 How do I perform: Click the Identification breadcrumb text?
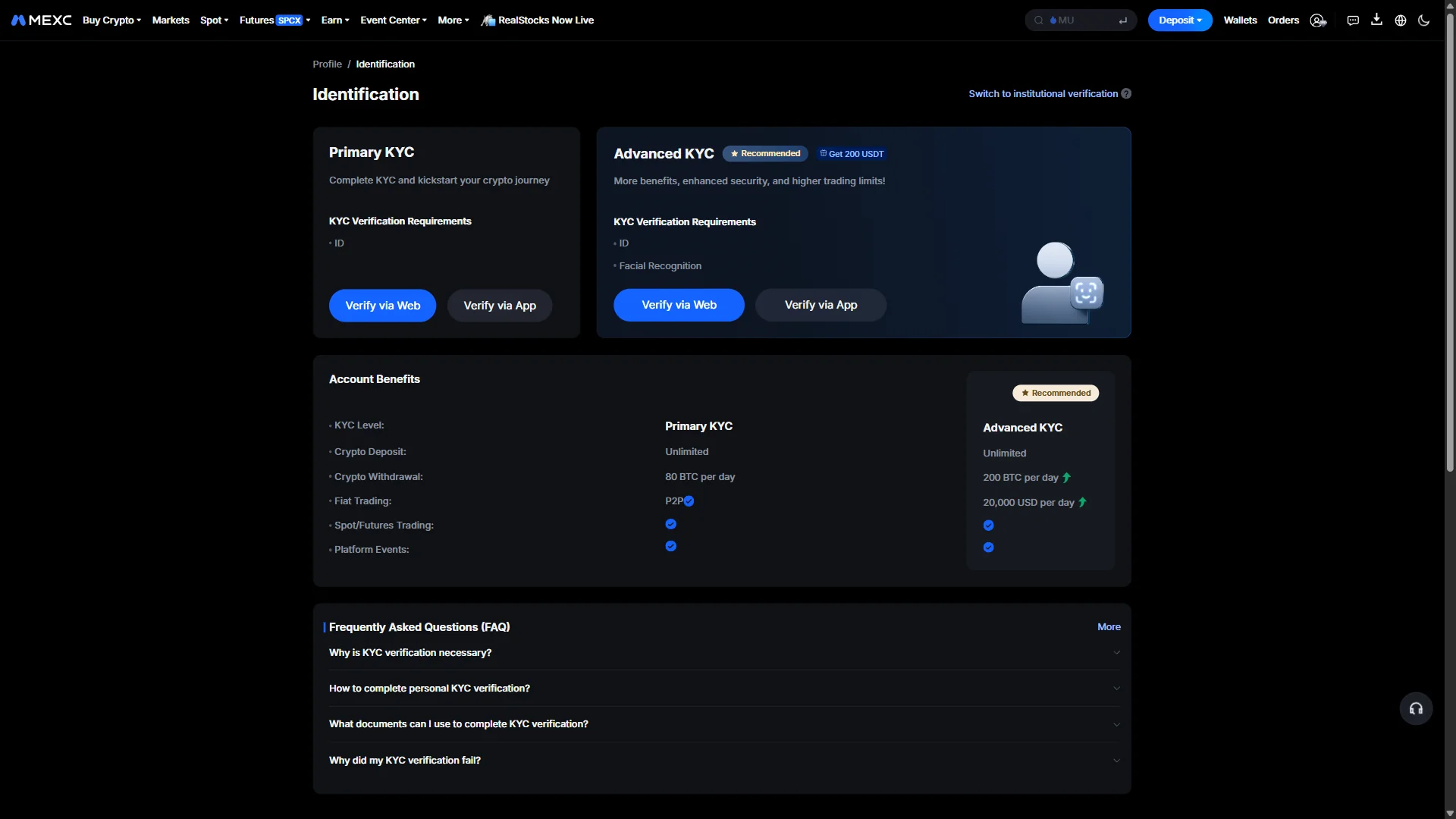(385, 64)
